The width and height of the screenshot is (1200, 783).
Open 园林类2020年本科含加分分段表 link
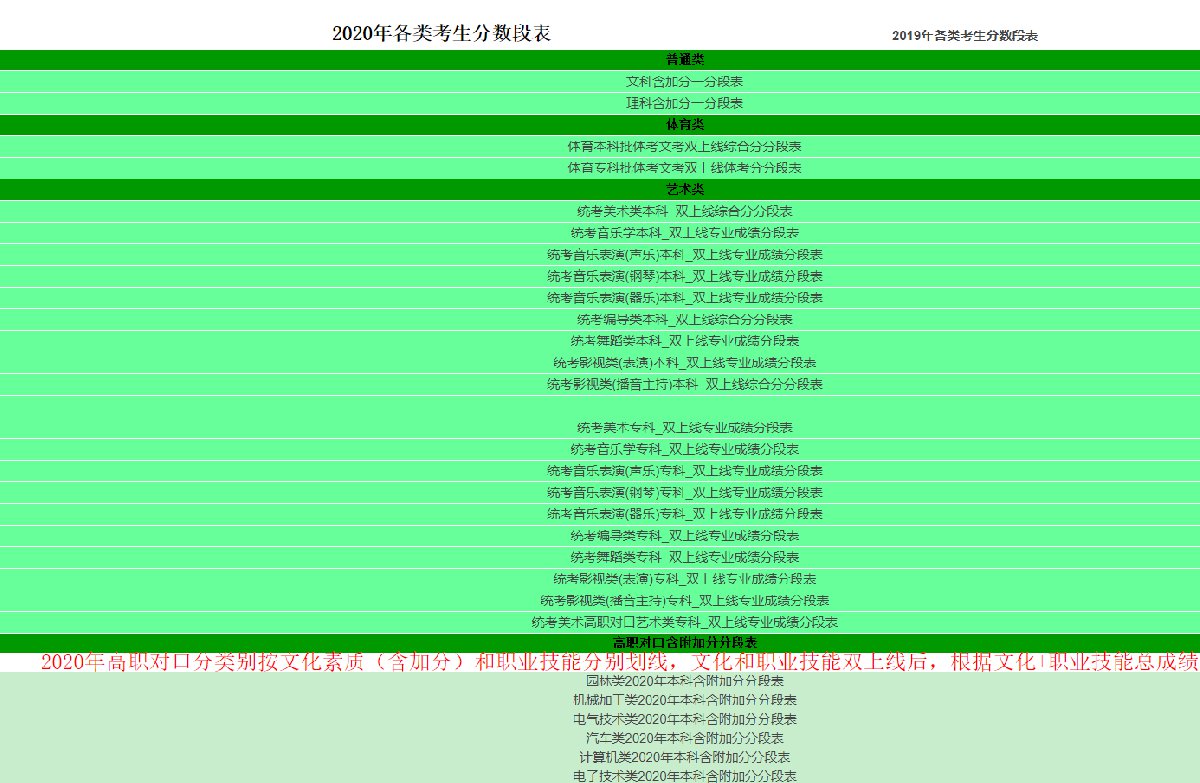pyautogui.click(x=684, y=681)
